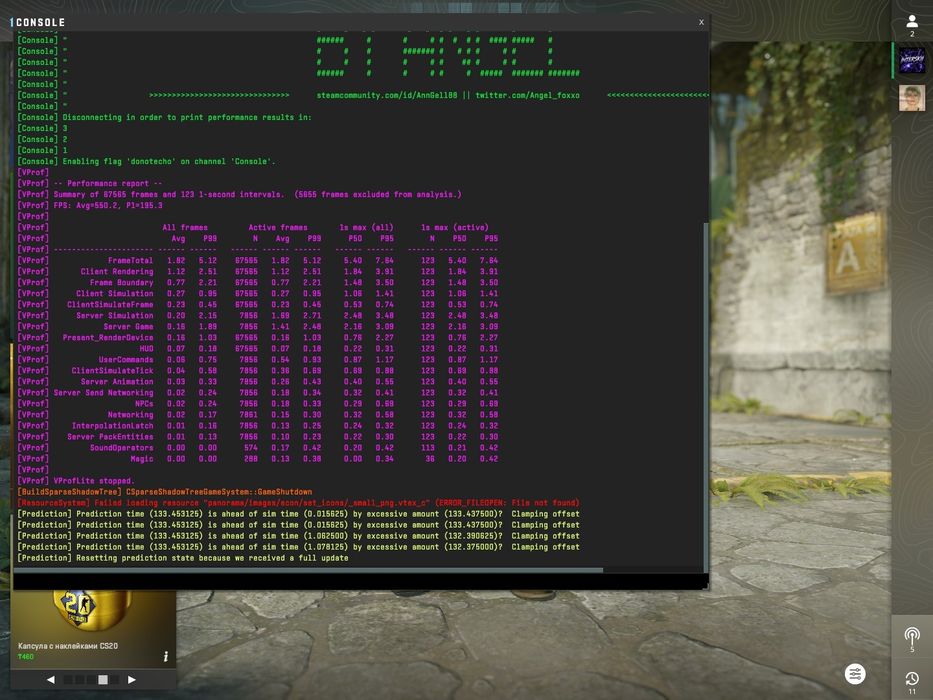Click the blue purple friend avatar

click(912, 61)
